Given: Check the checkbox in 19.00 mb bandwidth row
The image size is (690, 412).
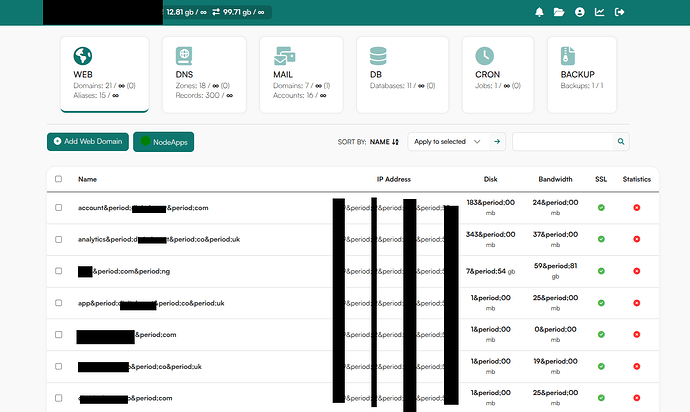Looking at the screenshot, I should pos(59,366).
